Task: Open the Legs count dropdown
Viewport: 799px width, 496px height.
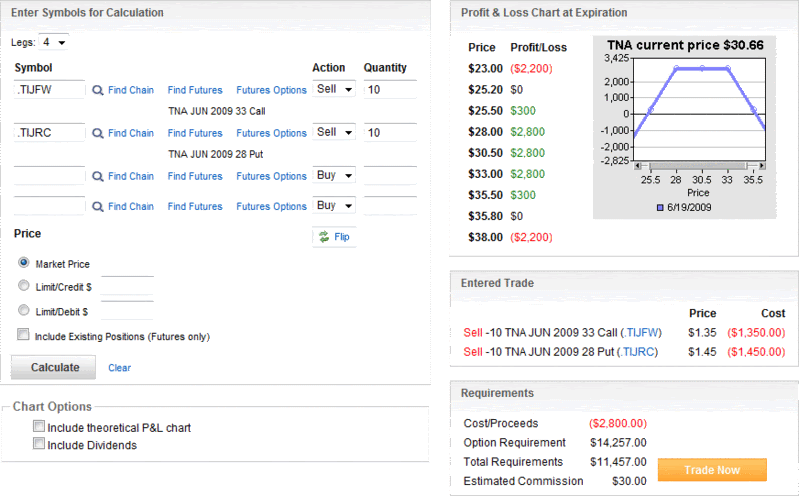Action: click(54, 42)
